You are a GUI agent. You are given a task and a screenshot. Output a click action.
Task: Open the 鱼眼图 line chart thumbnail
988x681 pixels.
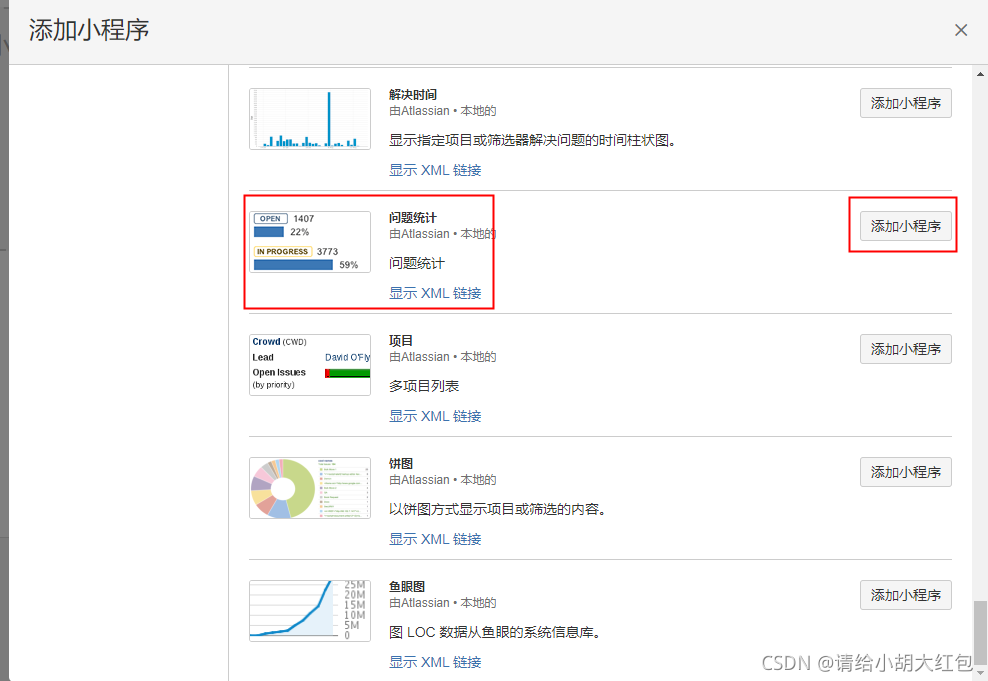(310, 610)
